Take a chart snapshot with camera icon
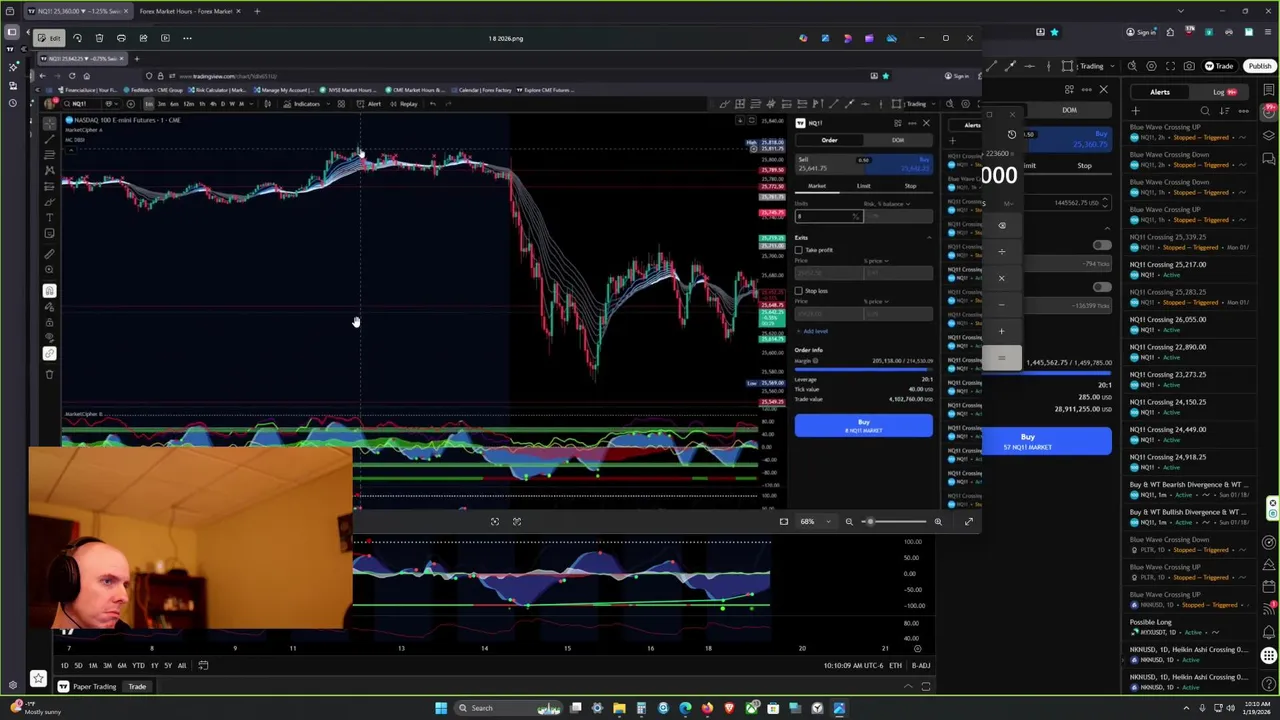This screenshot has height=720, width=1280. click(1189, 66)
